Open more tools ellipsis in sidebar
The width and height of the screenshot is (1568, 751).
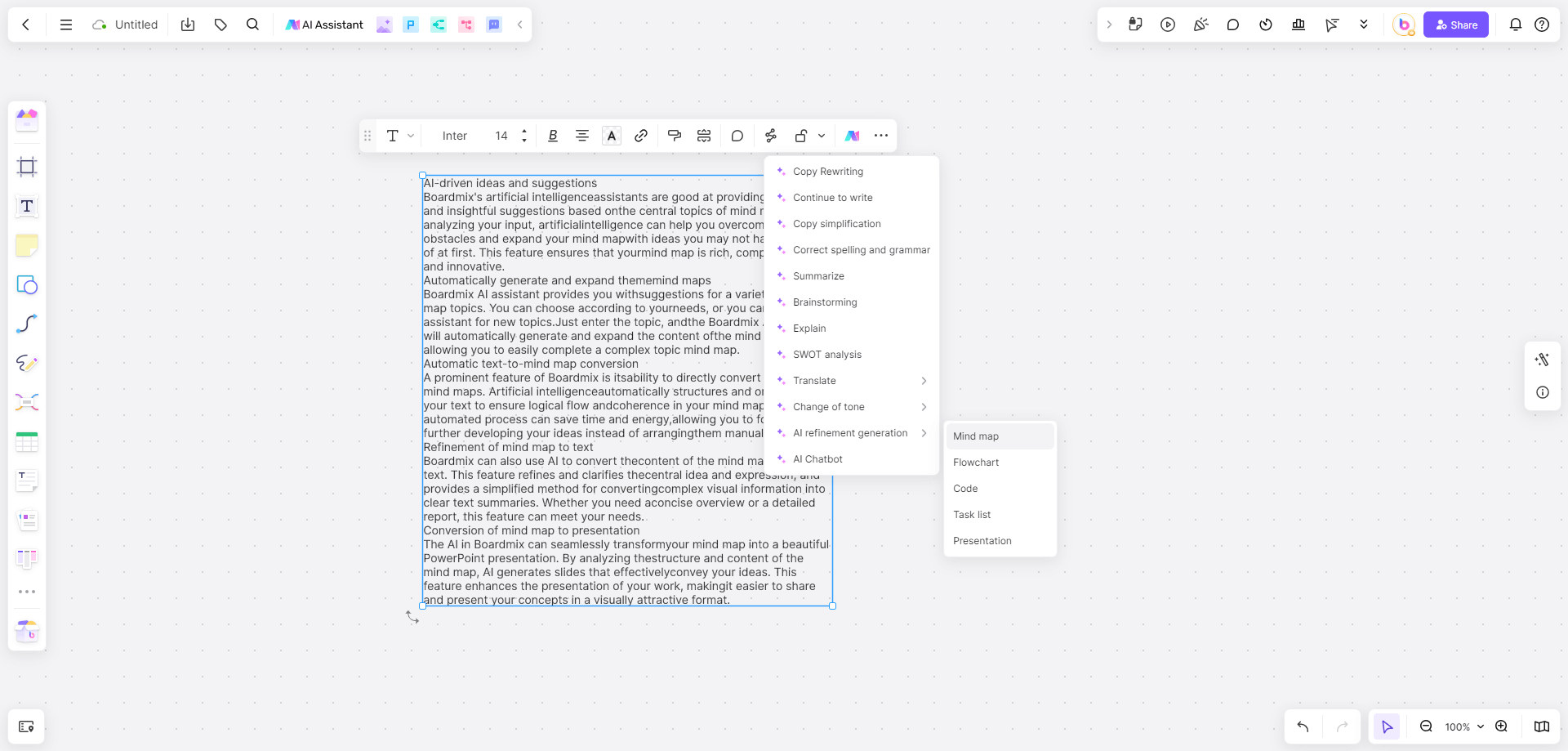[27, 592]
